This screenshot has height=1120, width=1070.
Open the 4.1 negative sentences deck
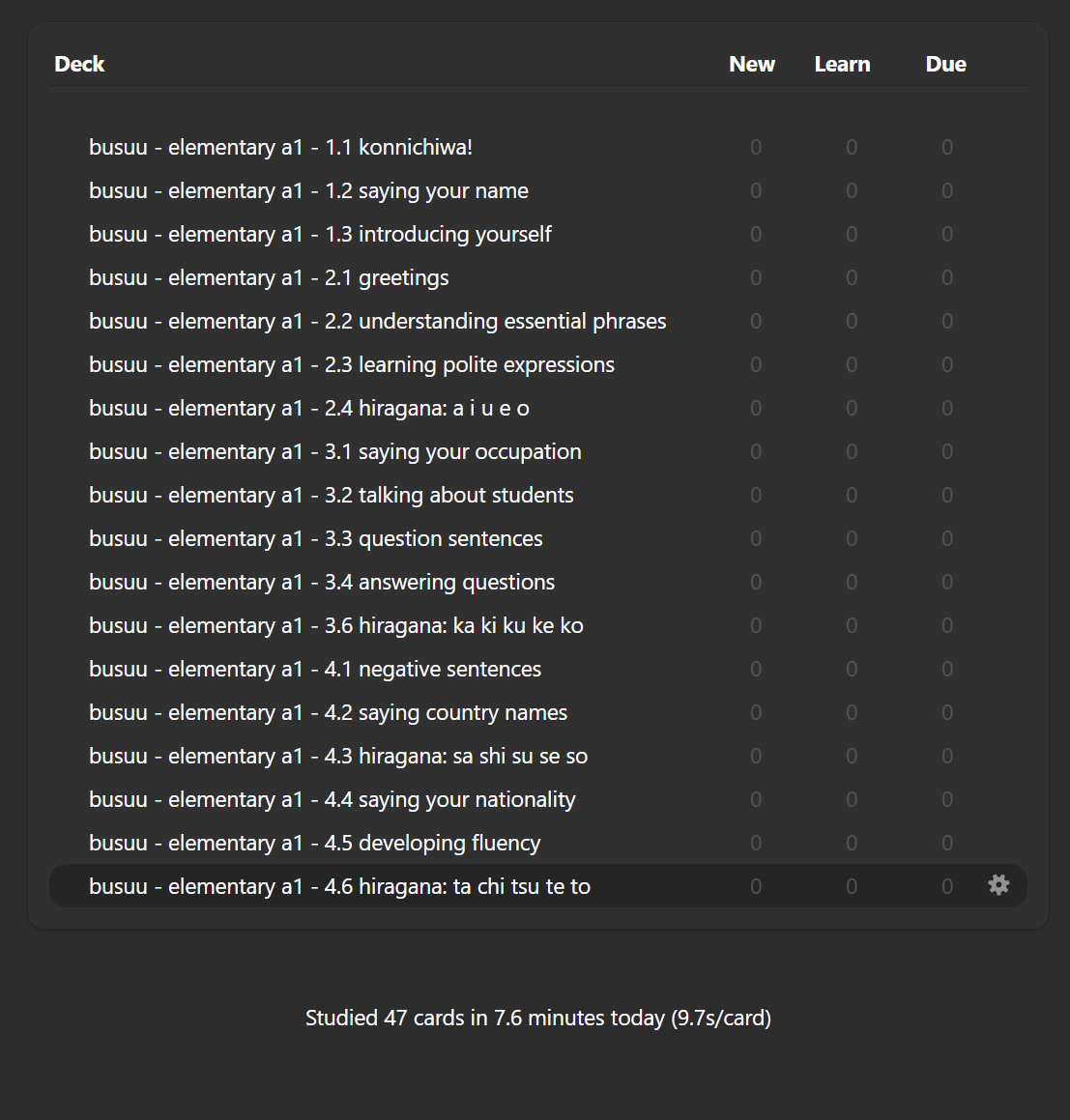(x=315, y=670)
